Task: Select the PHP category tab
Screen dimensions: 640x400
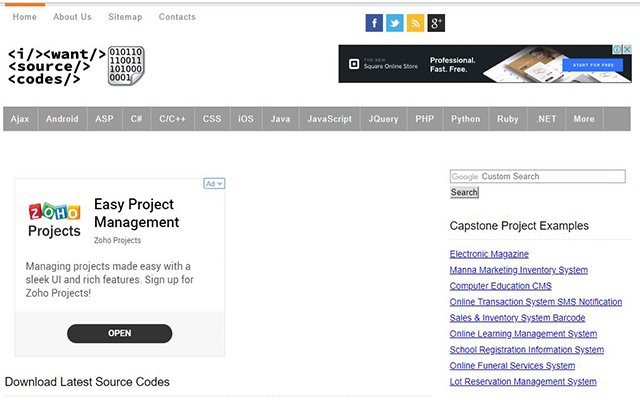Action: [424, 119]
